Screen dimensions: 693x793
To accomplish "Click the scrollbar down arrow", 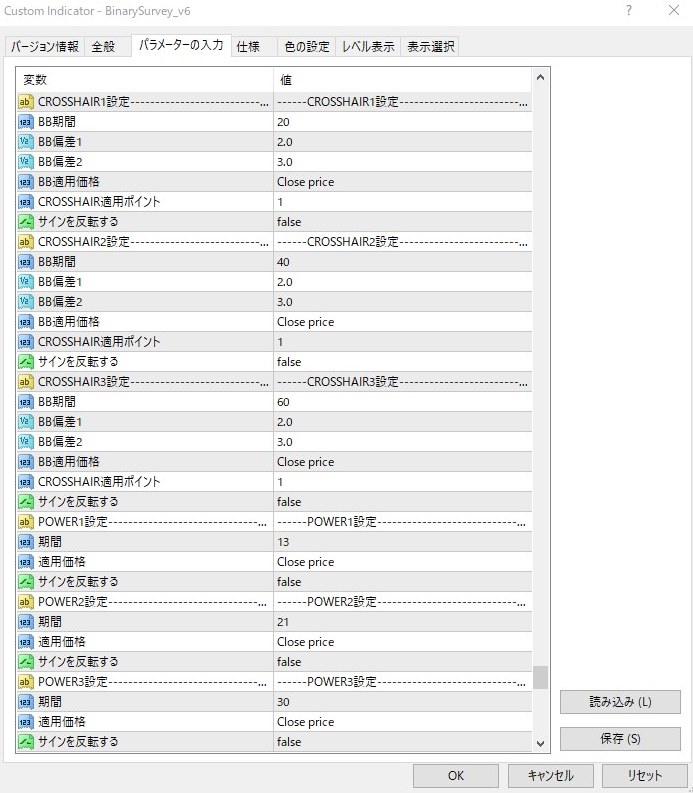I will point(540,743).
